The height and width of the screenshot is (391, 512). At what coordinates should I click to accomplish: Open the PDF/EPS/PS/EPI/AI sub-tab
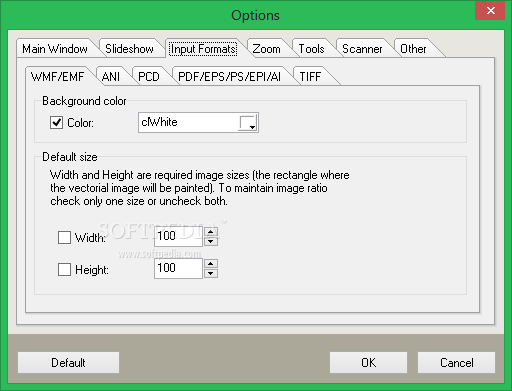click(x=229, y=77)
